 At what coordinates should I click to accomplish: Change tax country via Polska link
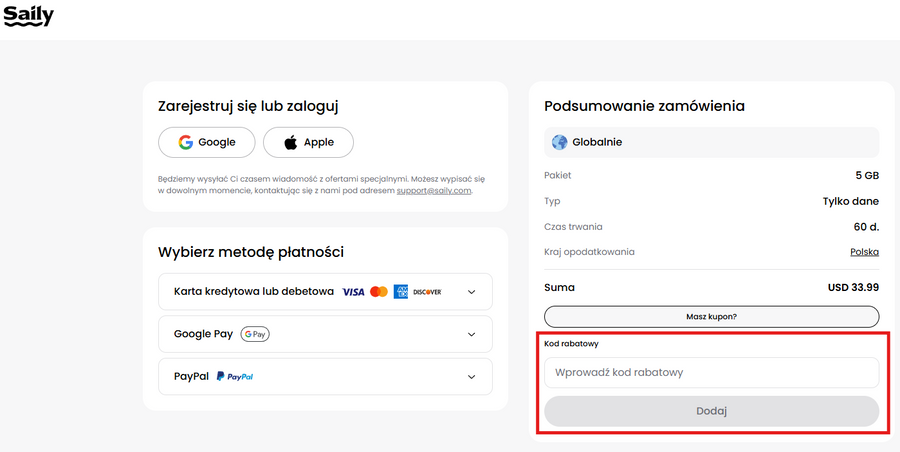tap(864, 252)
